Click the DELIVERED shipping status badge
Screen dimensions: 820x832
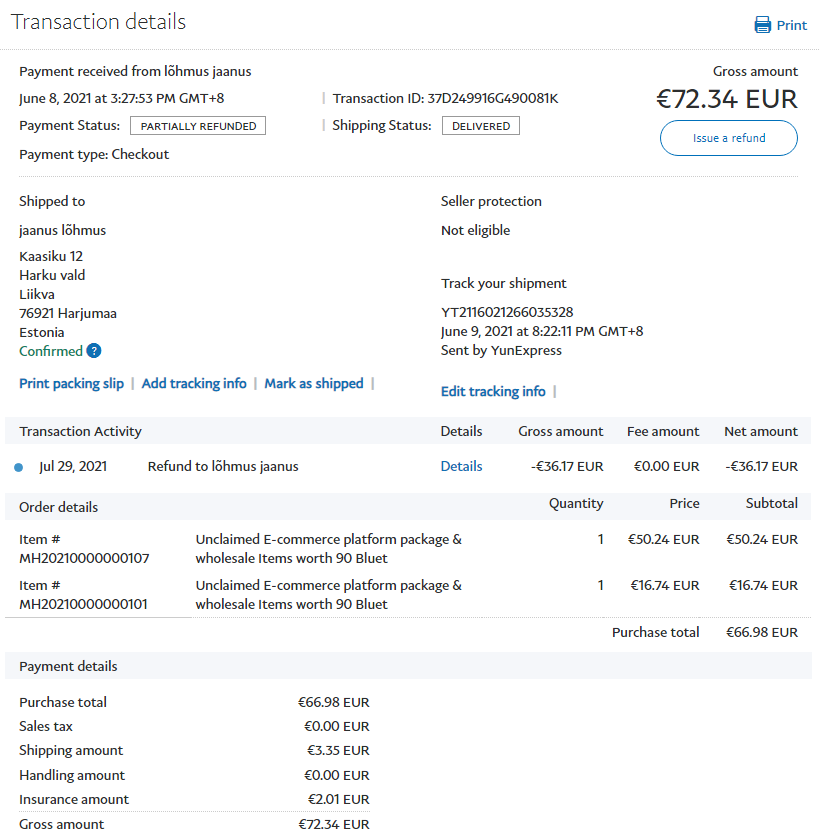pyautogui.click(x=480, y=126)
